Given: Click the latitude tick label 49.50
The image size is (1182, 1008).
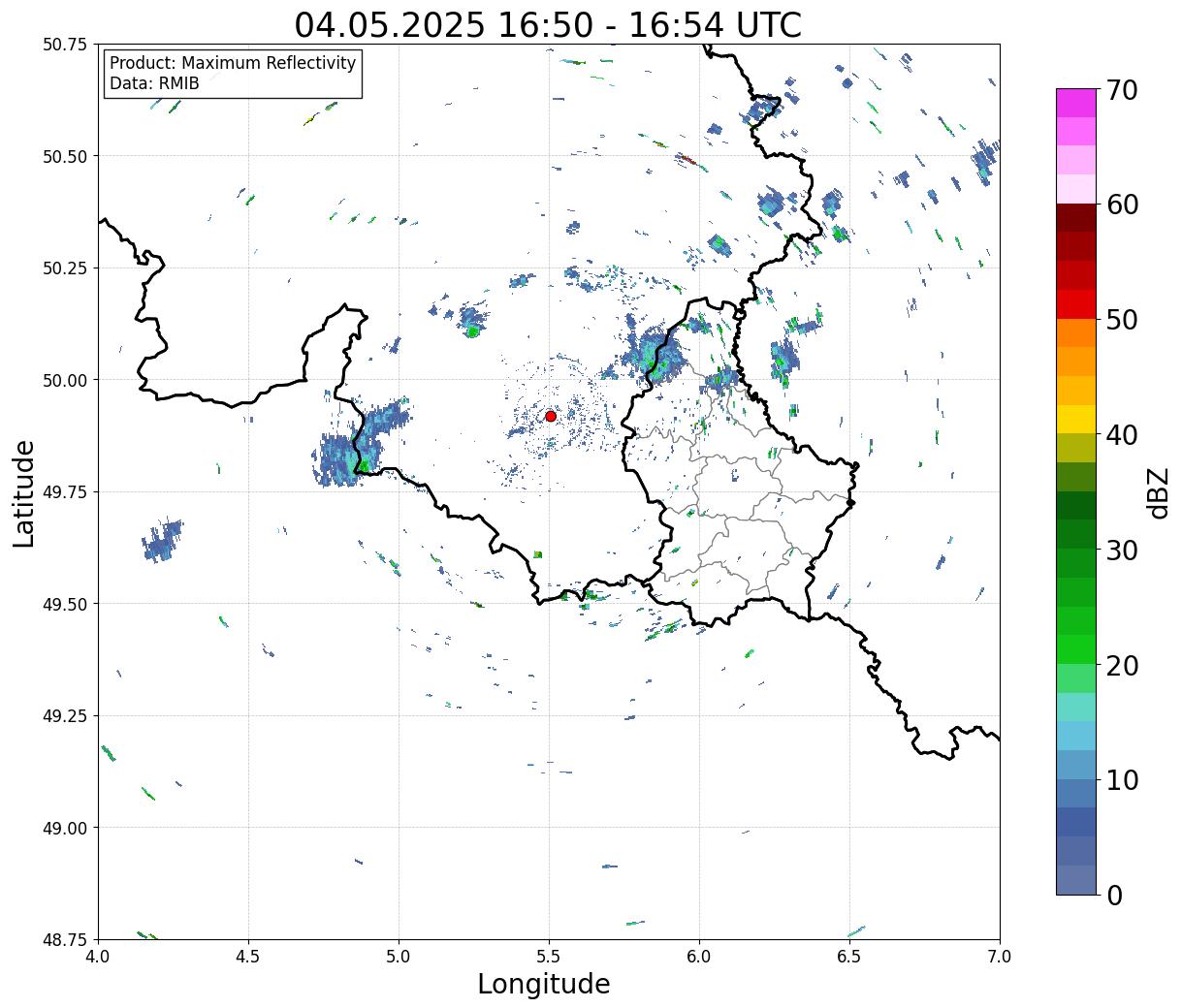Looking at the screenshot, I should (x=66, y=604).
